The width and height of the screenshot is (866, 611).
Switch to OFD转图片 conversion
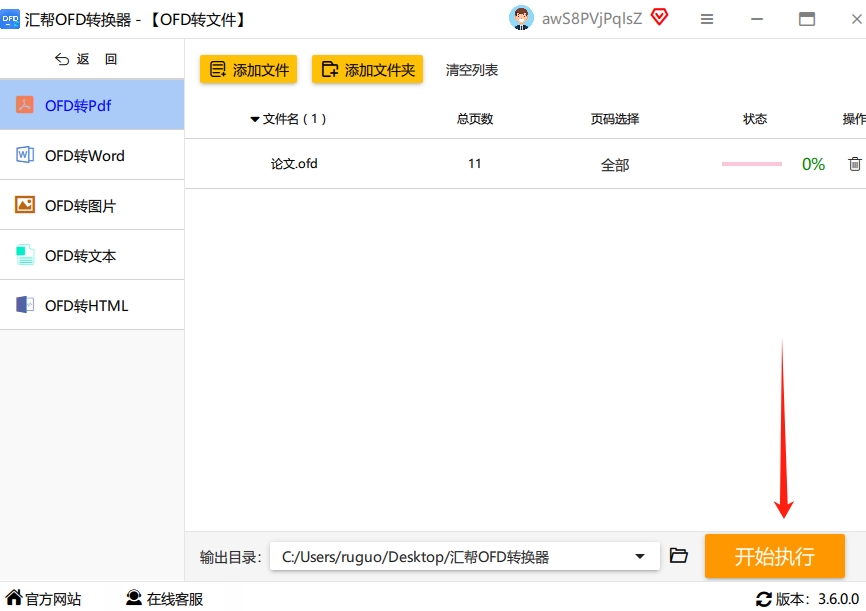coord(92,206)
